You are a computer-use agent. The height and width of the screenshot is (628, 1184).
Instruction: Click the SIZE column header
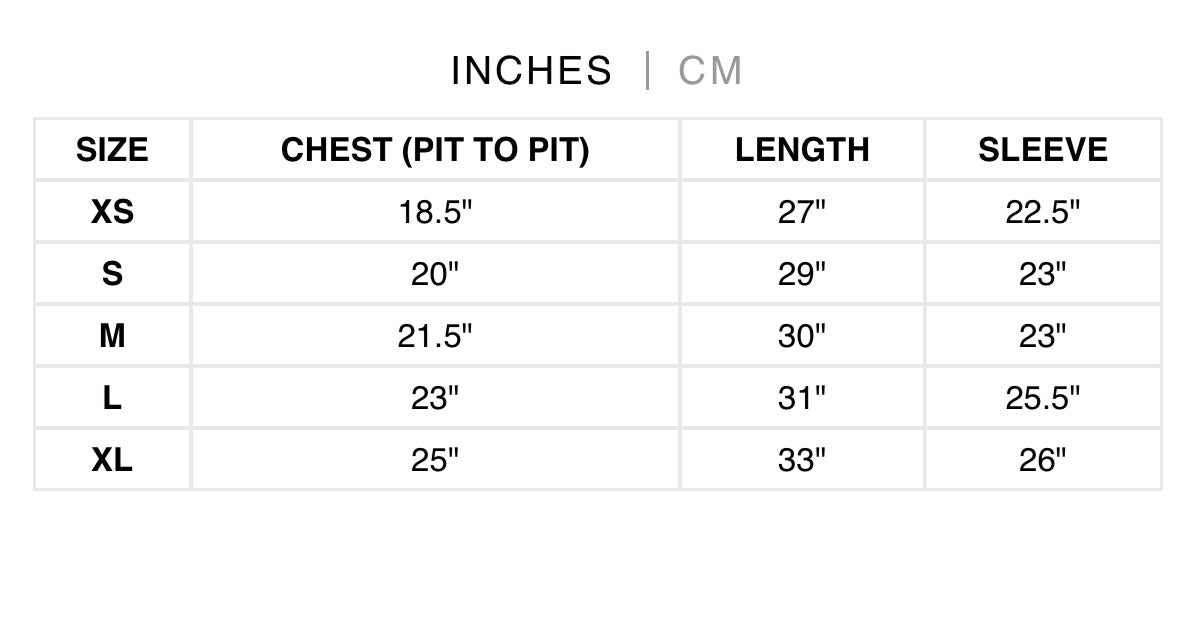[x=112, y=150]
